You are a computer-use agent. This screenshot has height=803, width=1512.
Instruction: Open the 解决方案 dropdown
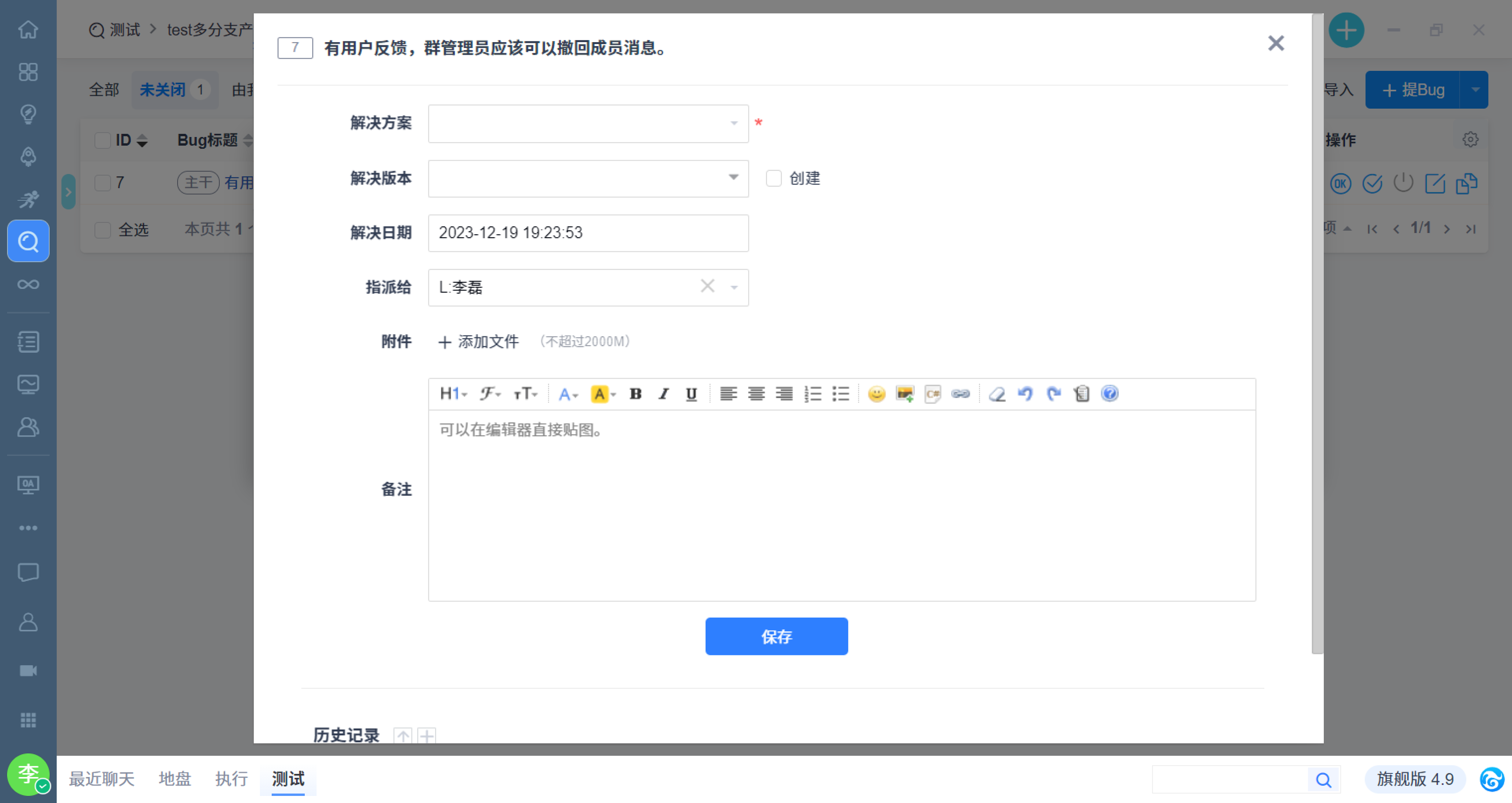tap(588, 123)
